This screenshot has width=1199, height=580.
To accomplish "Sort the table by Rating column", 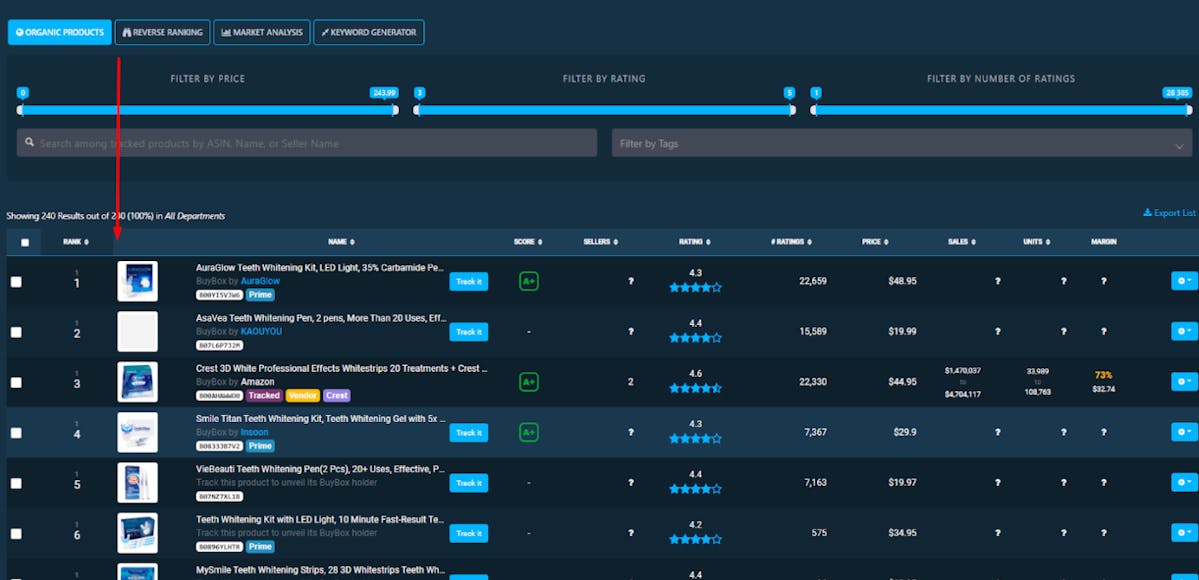I will point(695,242).
